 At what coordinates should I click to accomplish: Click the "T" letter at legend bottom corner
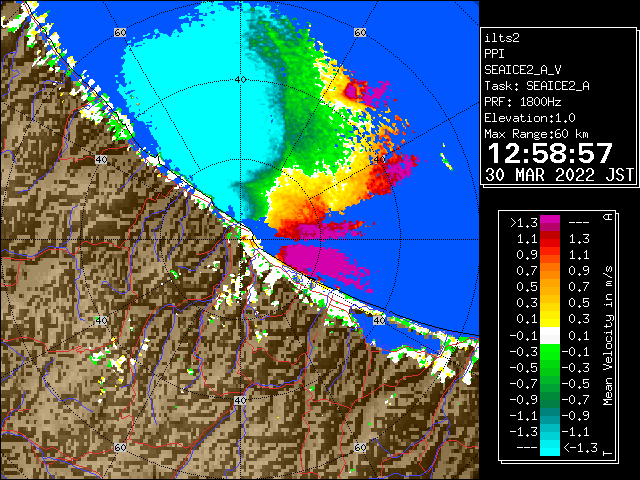pos(608,453)
